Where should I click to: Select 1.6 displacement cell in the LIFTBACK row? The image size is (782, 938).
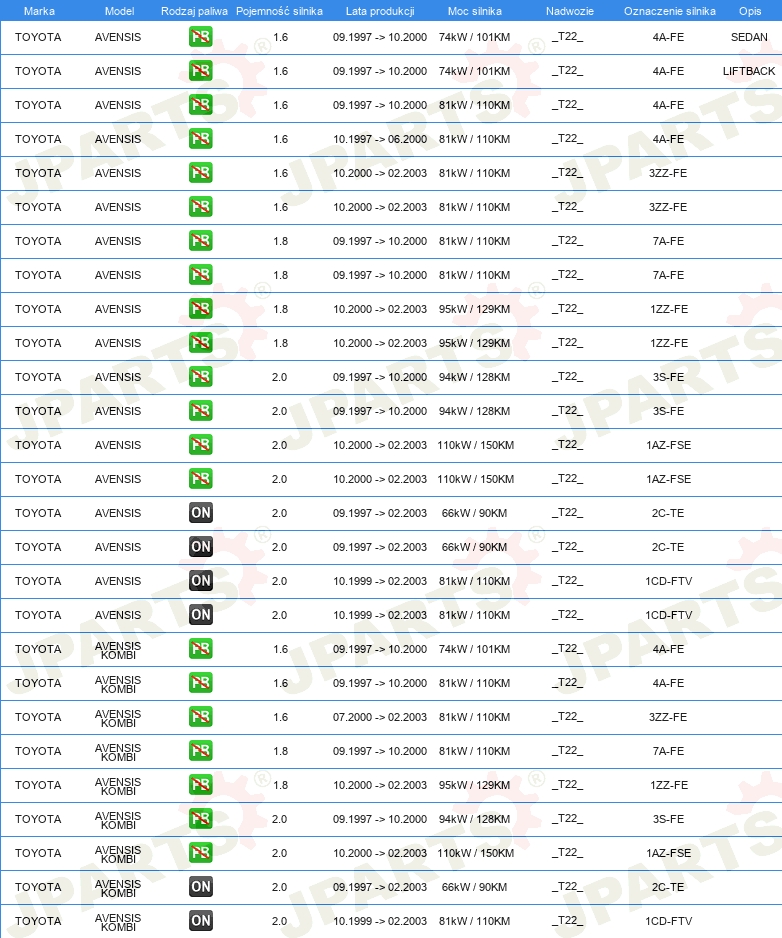coord(281,71)
